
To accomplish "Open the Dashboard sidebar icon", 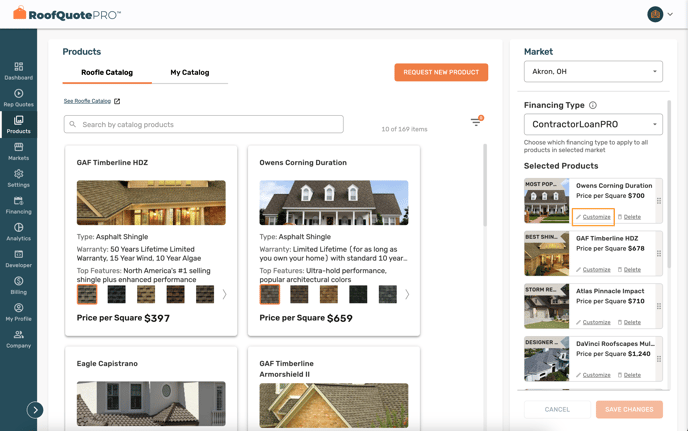I will (x=18, y=71).
